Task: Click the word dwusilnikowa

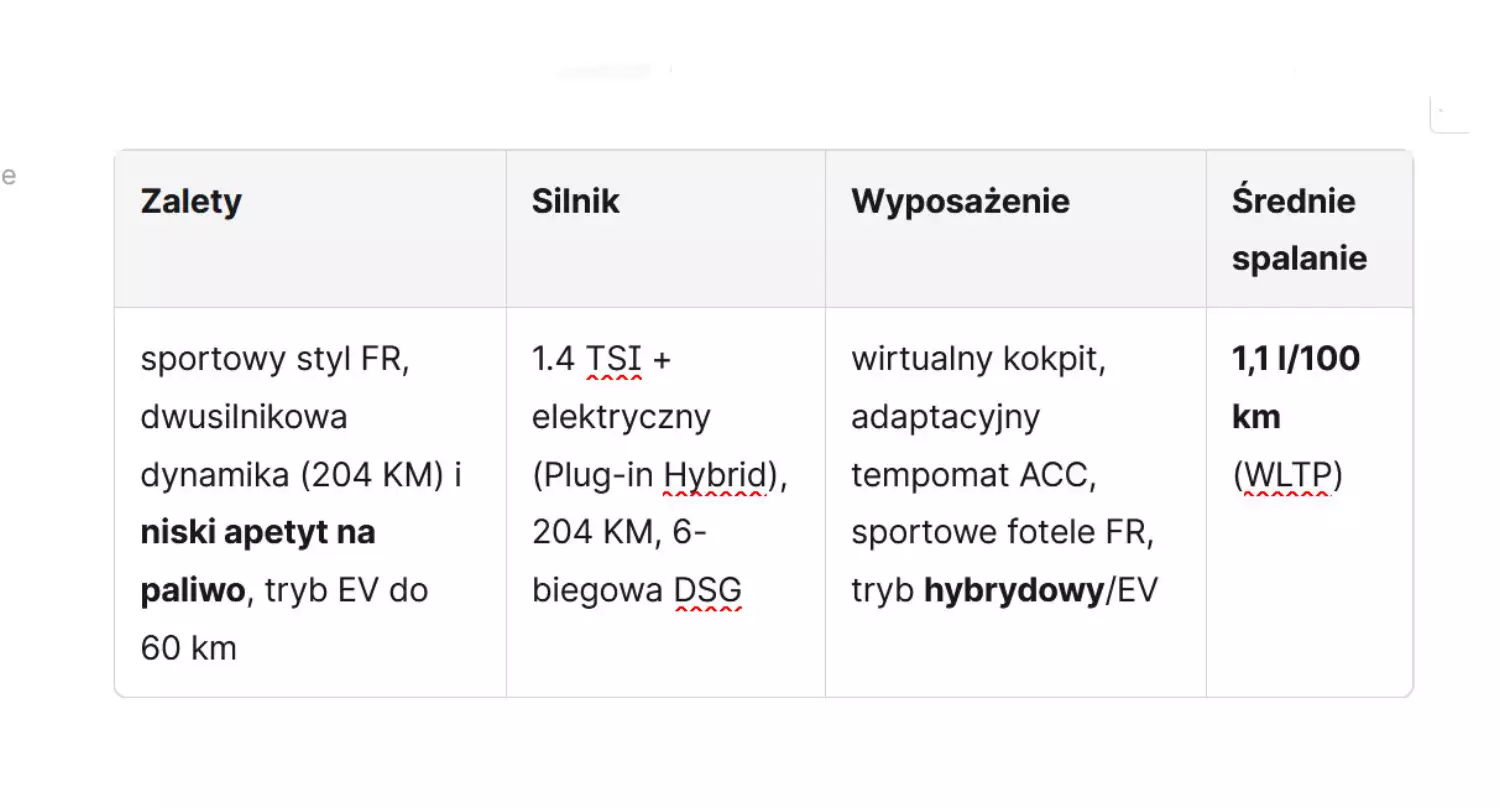Action: (x=244, y=417)
